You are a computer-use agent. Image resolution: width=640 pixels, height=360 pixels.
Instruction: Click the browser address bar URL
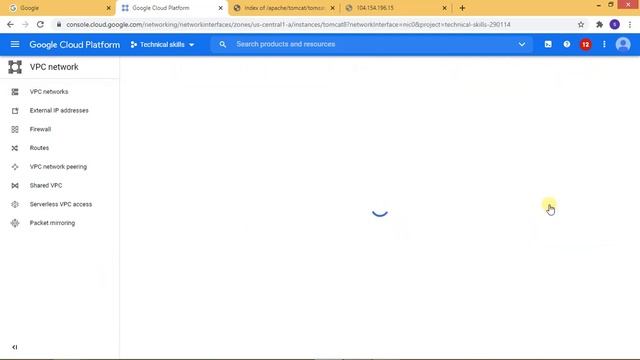pyautogui.click(x=288, y=24)
